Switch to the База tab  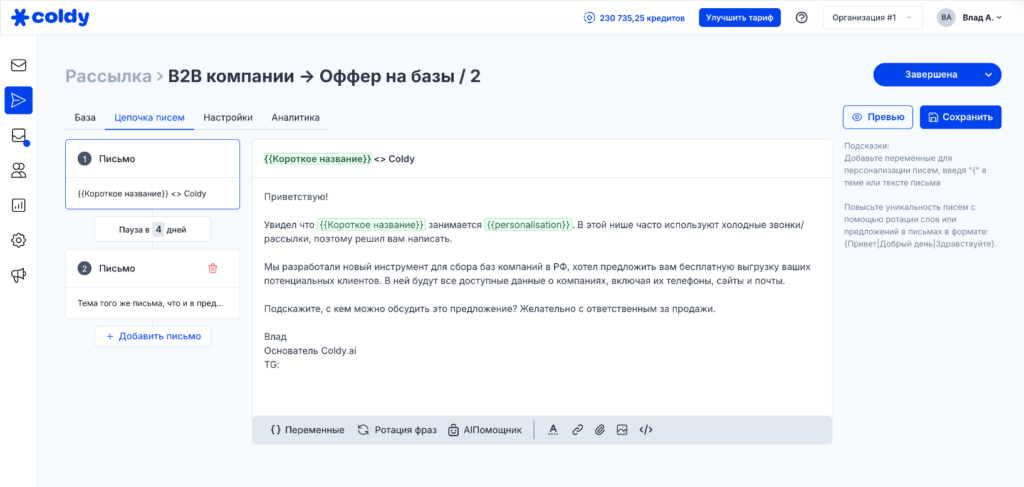pos(85,118)
